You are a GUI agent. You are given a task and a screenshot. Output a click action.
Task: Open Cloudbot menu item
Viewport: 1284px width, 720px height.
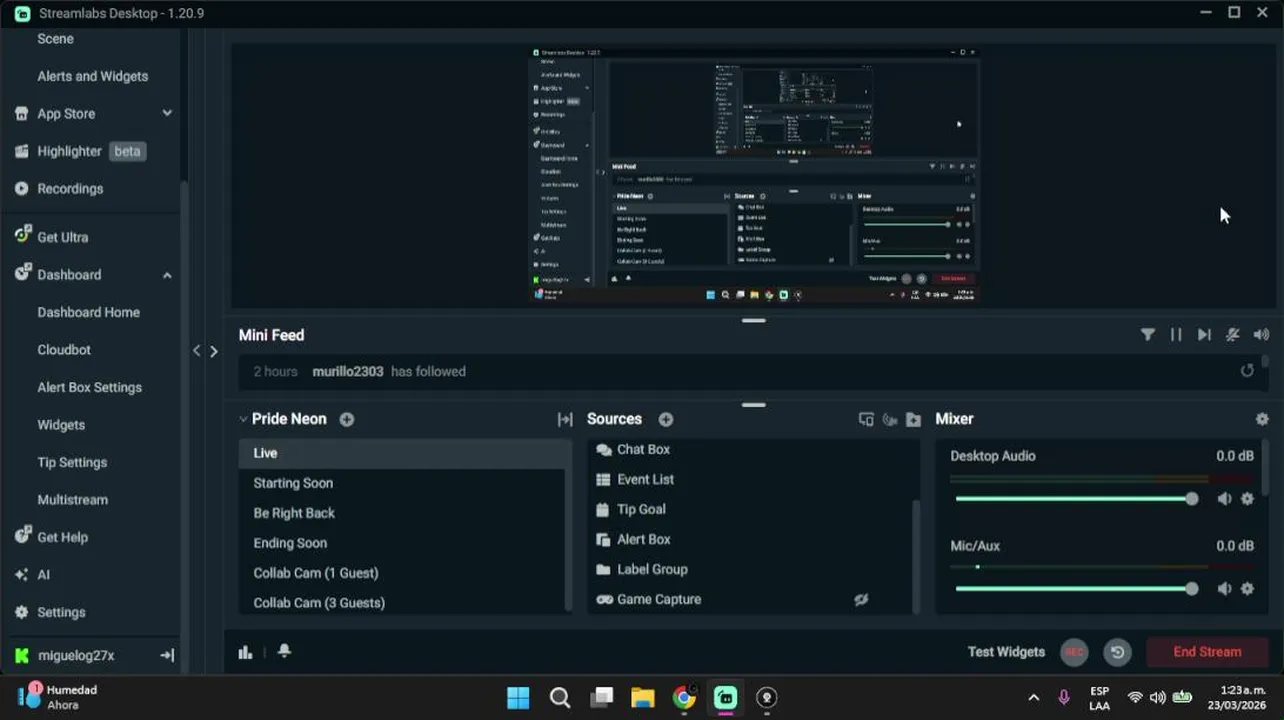pyautogui.click(x=64, y=350)
